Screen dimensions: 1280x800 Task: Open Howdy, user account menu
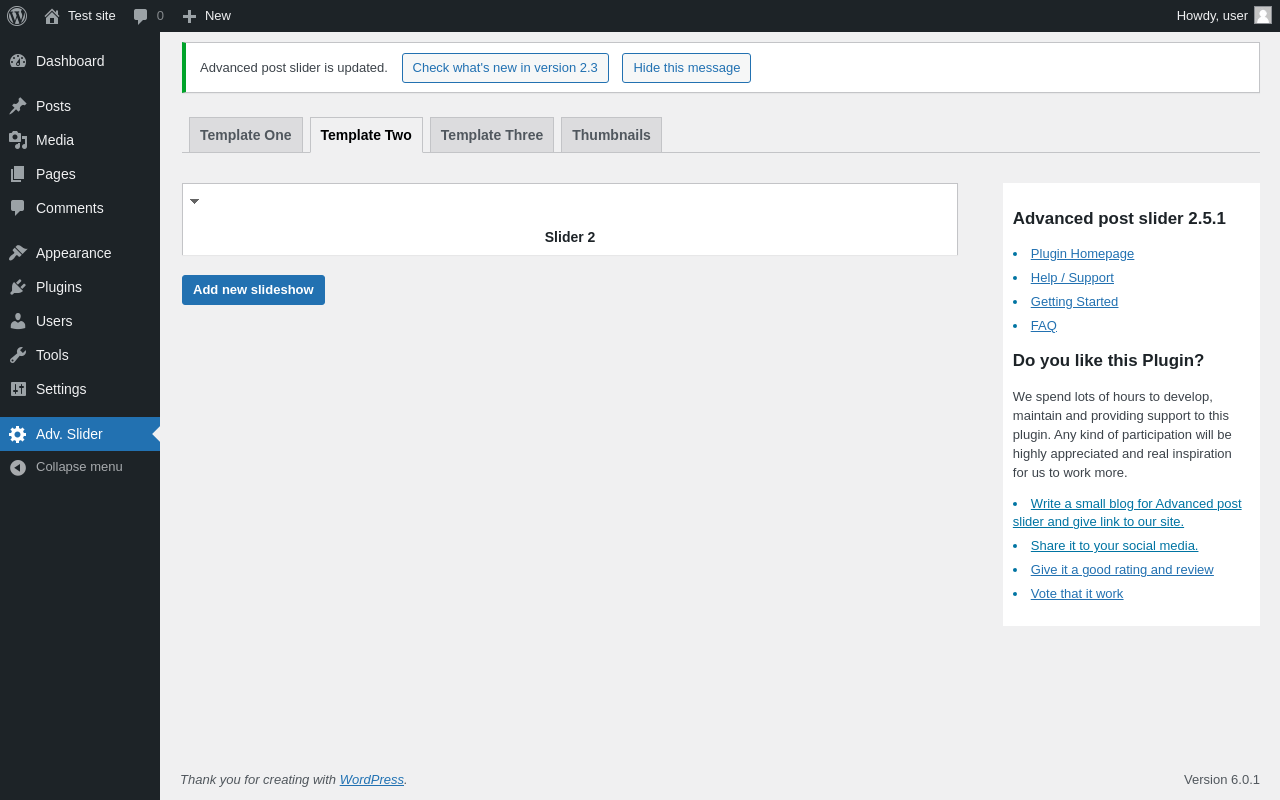[x=1223, y=16]
